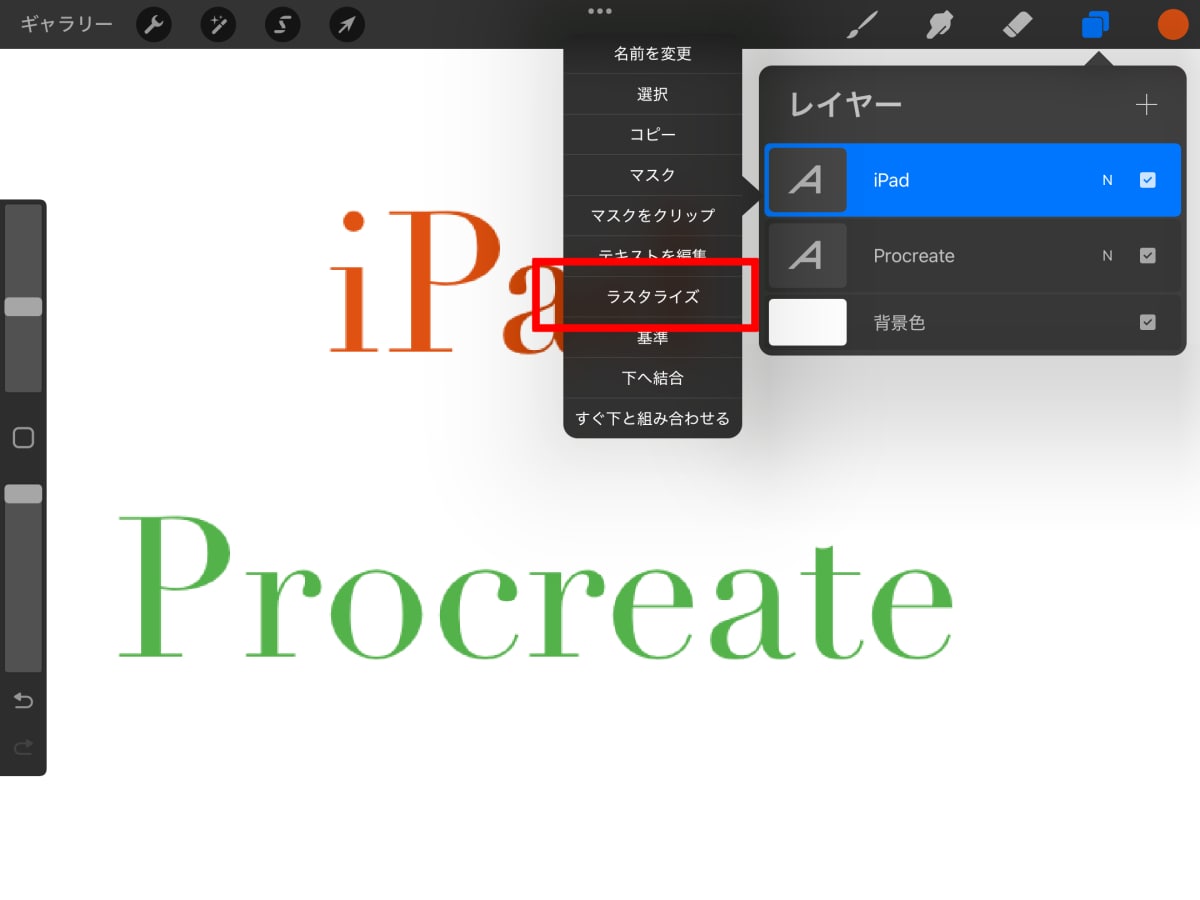Open the Adjustments magic wand menu
This screenshot has height=900, width=1200.
coord(218,25)
